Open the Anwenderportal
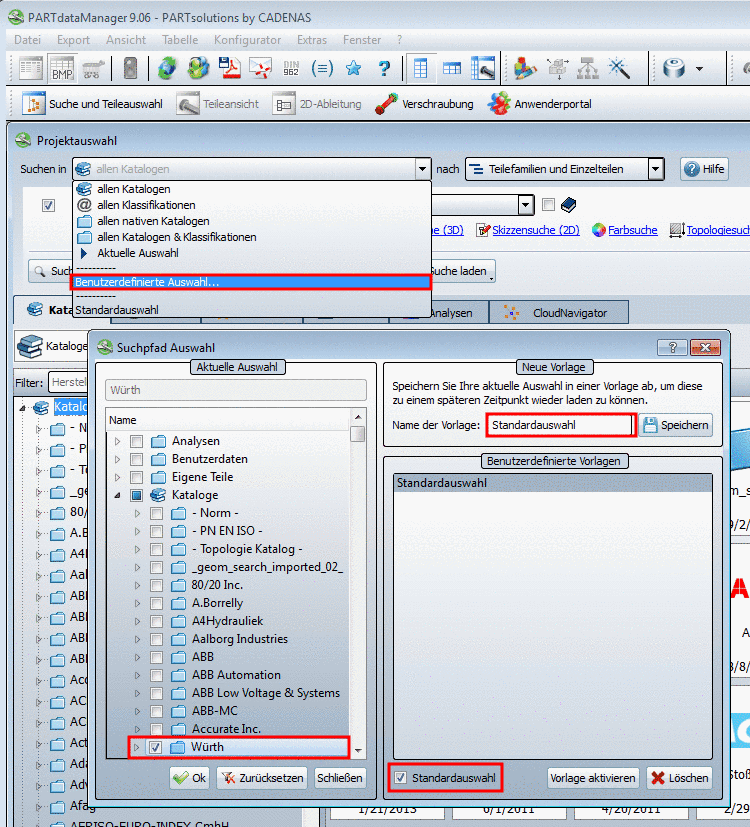This screenshot has height=827, width=750. (x=540, y=104)
